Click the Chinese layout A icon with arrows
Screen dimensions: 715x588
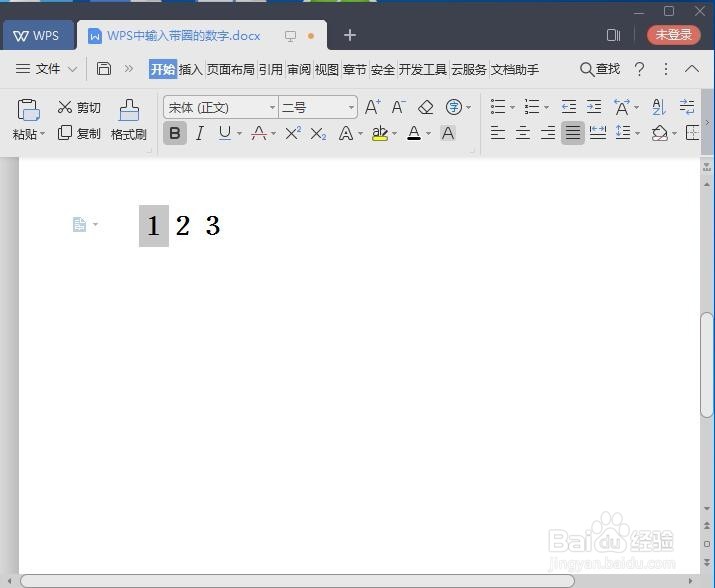click(622, 107)
